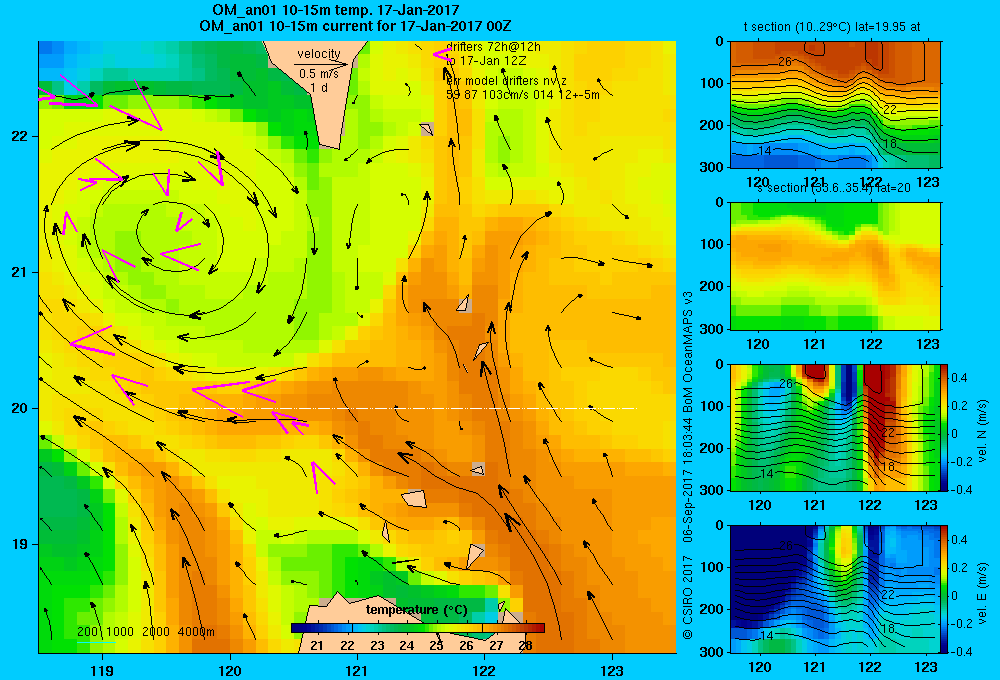Click the '14' contour label in t section

[x=765, y=151]
